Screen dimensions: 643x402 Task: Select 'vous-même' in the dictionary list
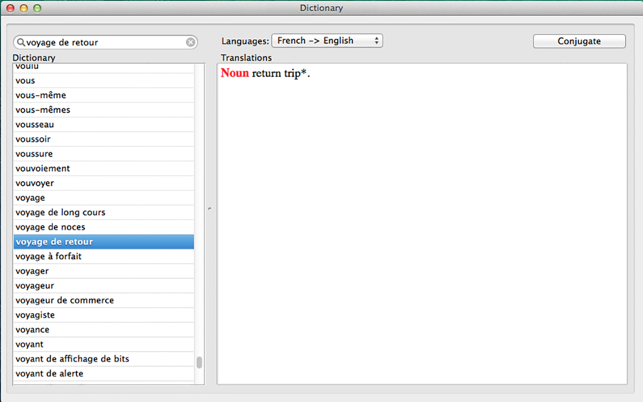[x=104, y=95]
